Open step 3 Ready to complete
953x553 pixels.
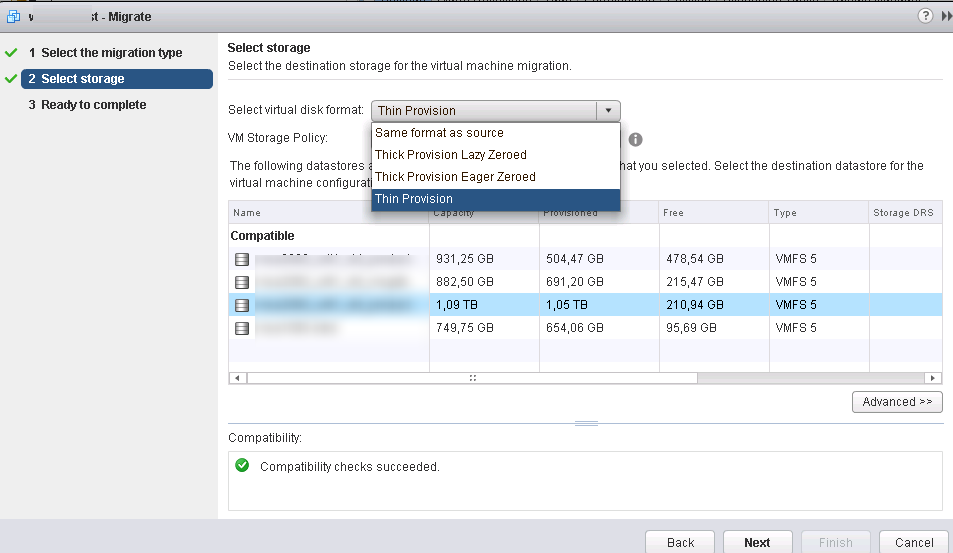click(93, 105)
